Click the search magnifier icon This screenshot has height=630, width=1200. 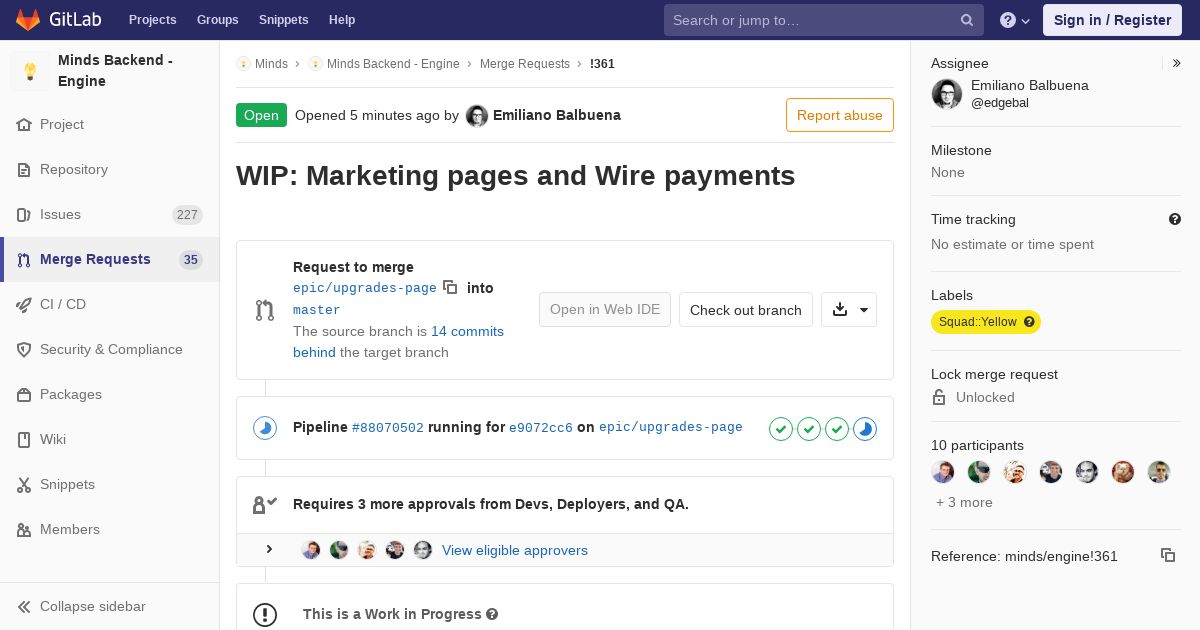pyautogui.click(x=967, y=20)
